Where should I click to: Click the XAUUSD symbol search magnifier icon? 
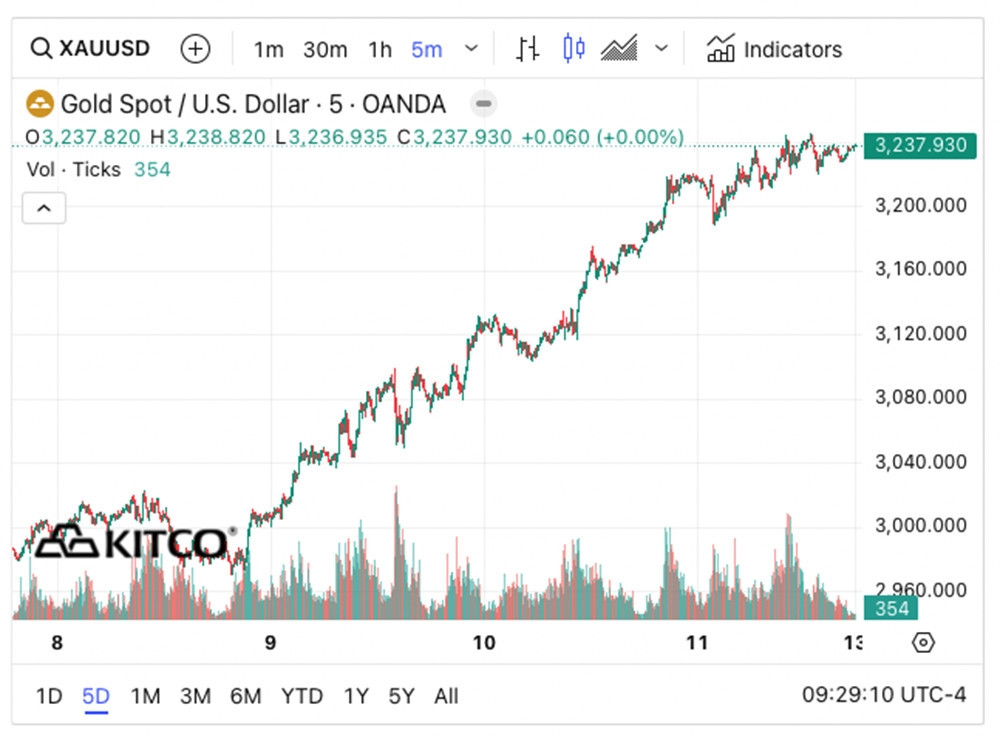coord(41,48)
